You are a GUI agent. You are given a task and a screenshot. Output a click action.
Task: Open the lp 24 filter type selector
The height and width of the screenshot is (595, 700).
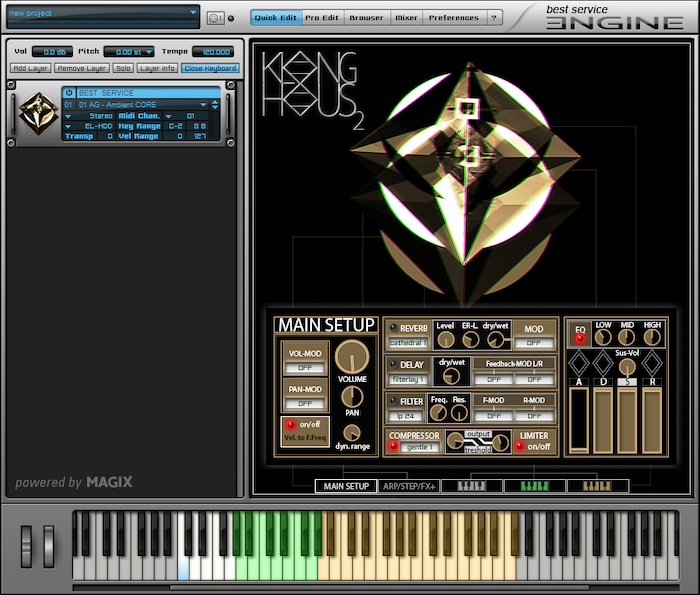(x=406, y=416)
